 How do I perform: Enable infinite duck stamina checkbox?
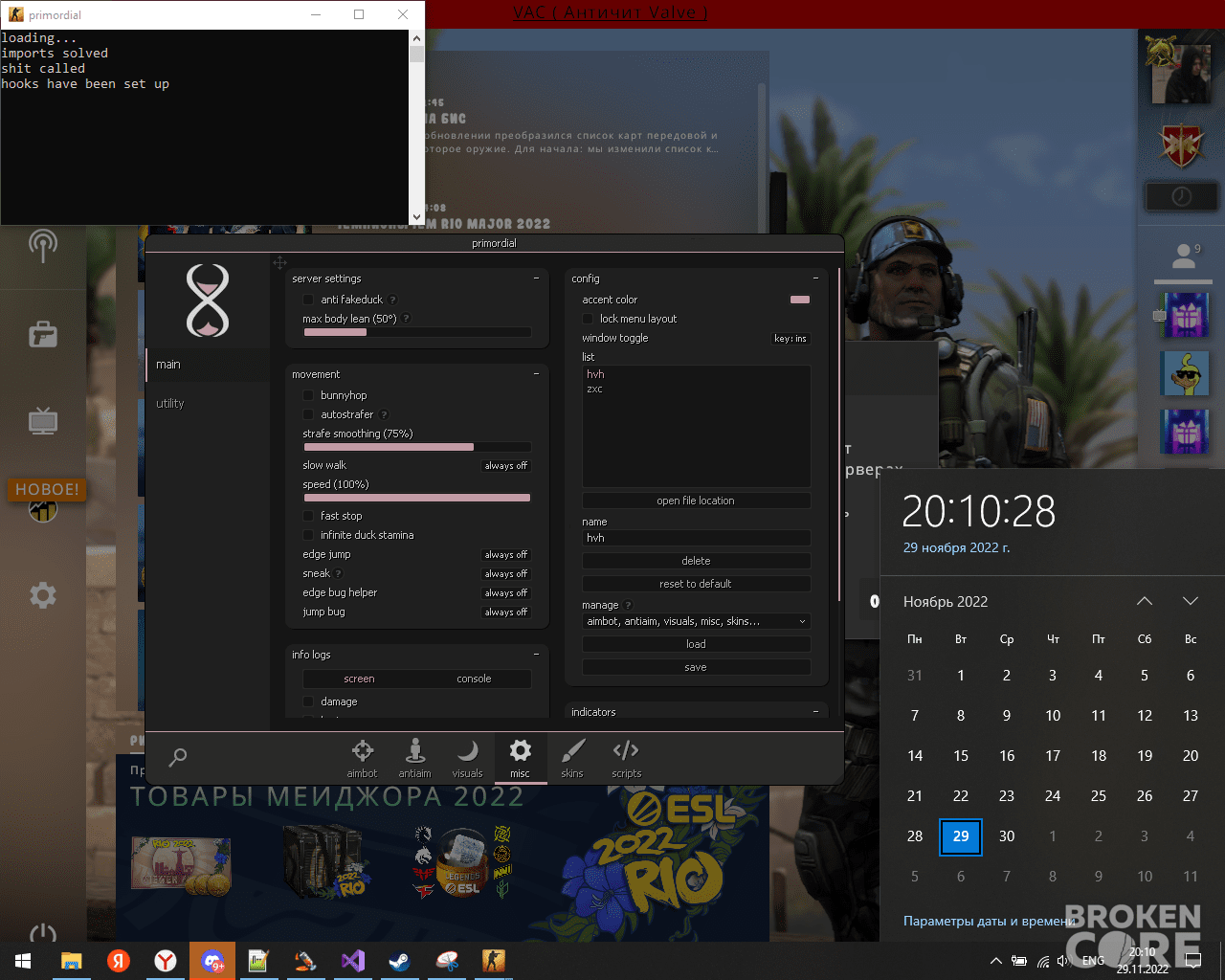tap(308, 535)
